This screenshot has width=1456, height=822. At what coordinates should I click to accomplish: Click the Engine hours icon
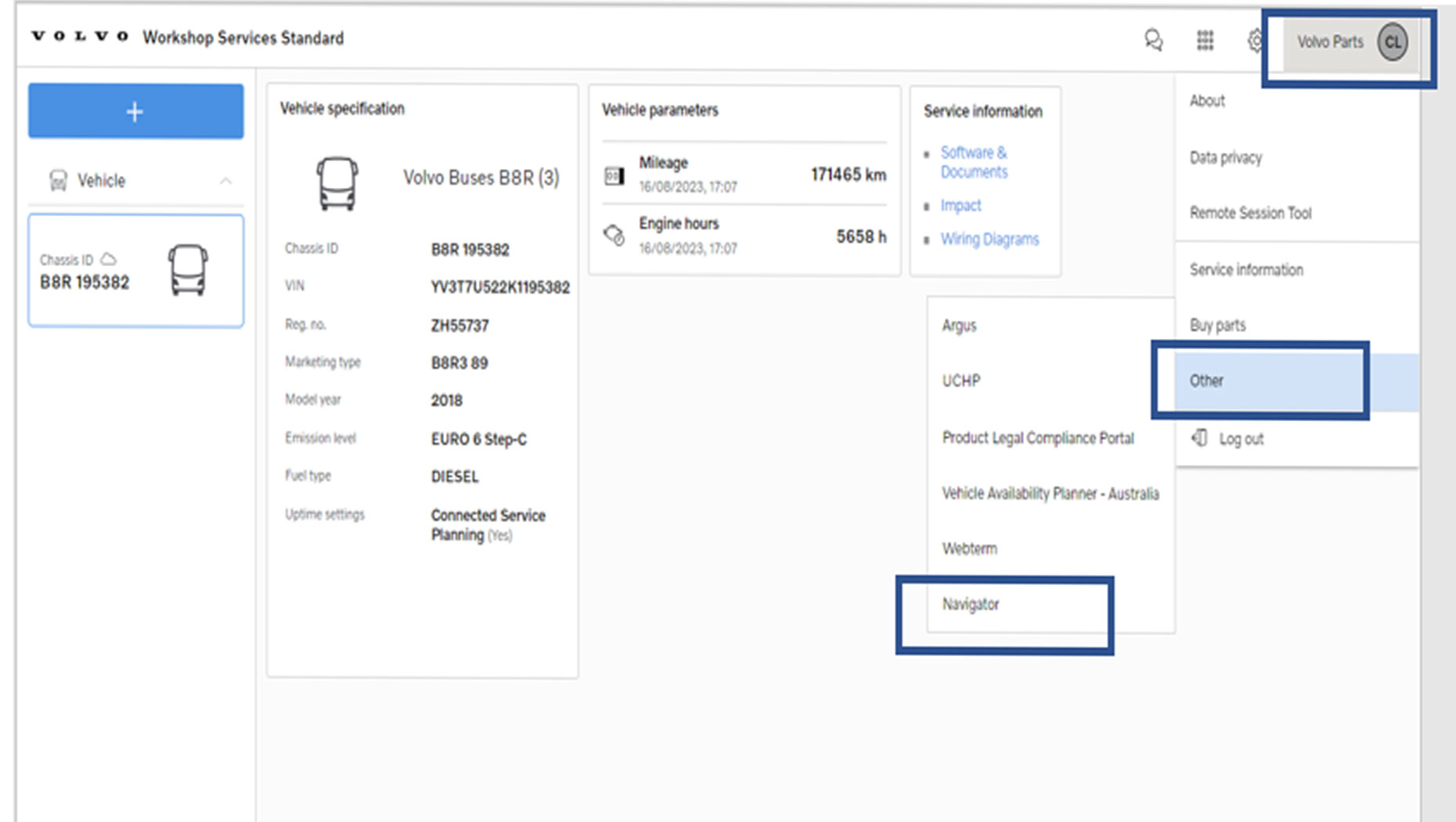tap(615, 233)
